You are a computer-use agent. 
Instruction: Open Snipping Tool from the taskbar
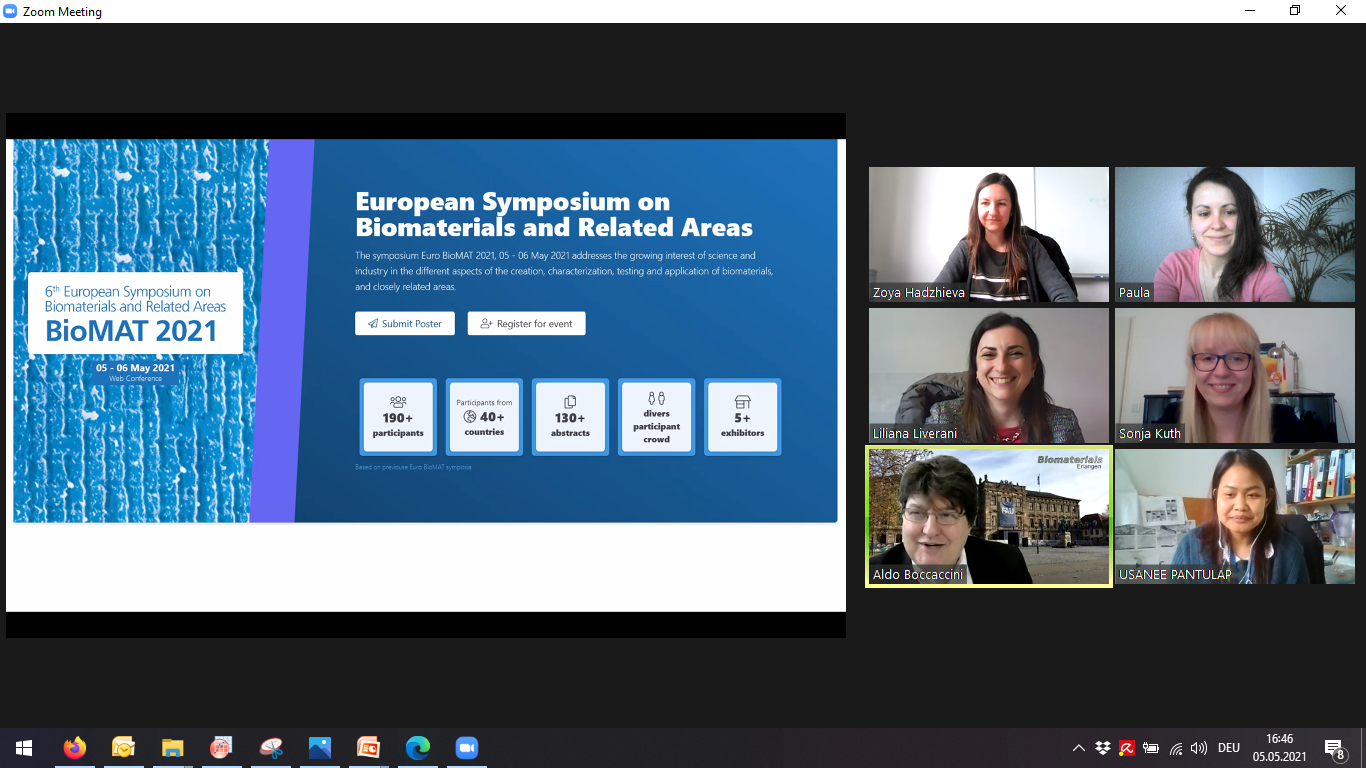(x=270, y=748)
